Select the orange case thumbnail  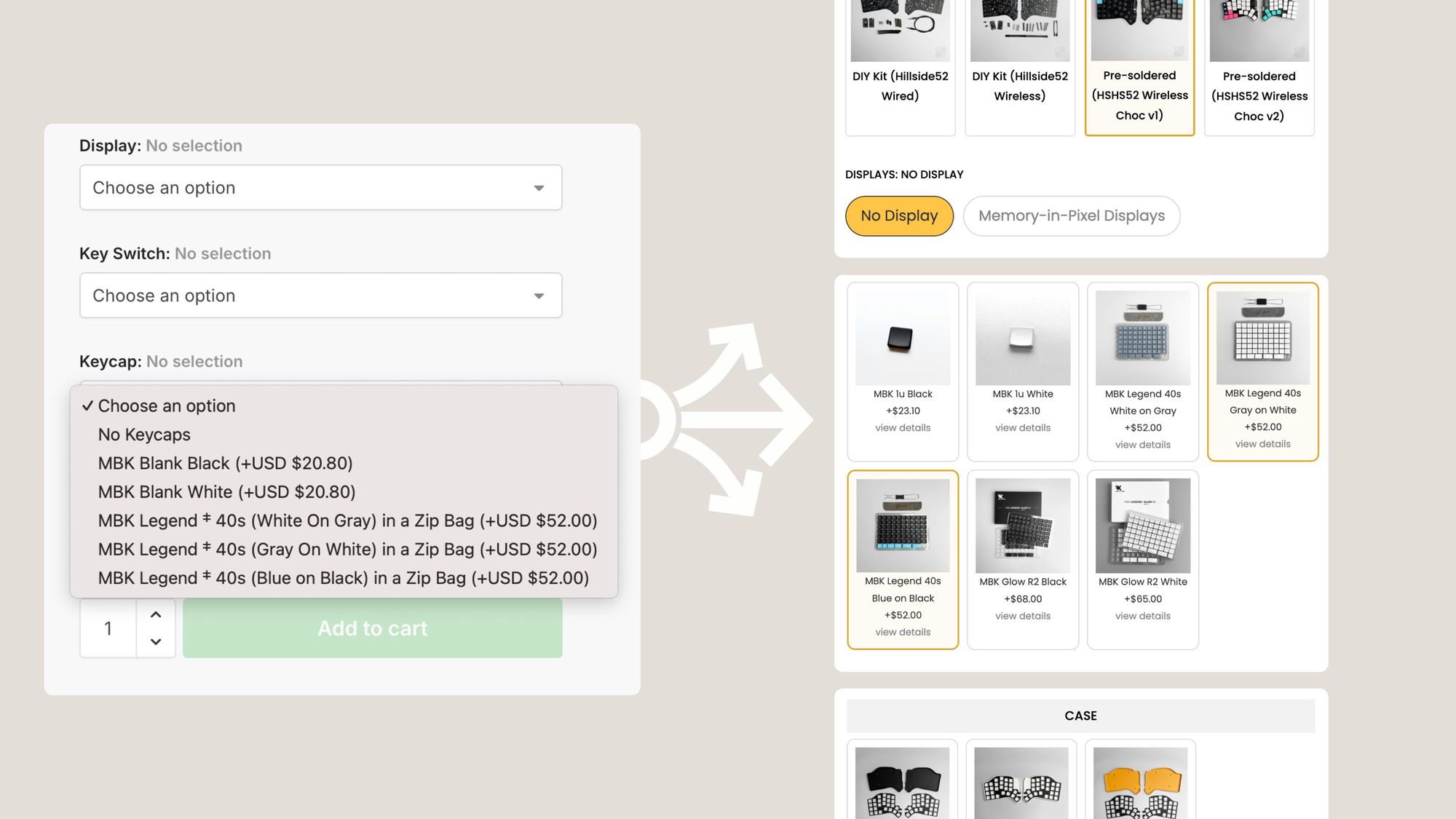tap(1140, 783)
